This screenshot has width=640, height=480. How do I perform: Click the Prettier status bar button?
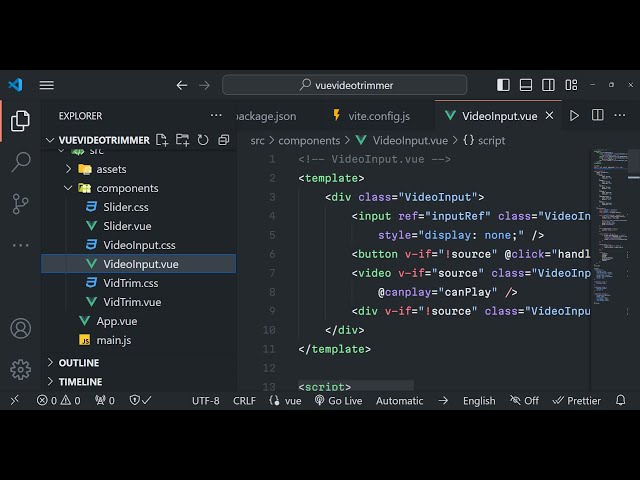(576, 400)
